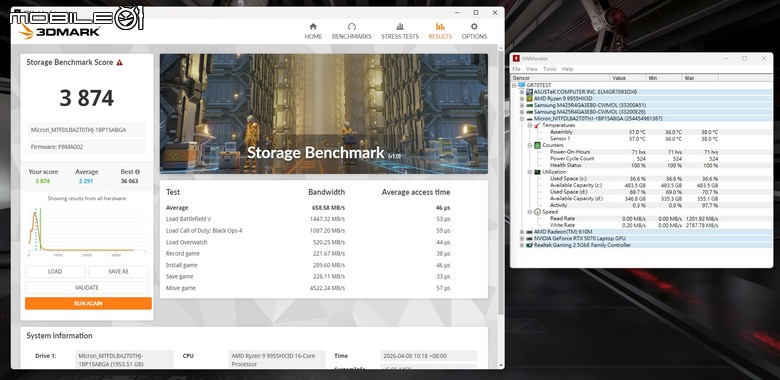Image resolution: width=780 pixels, height=380 pixels.
Task: Open the Tools menu in HWMonitor
Action: [x=550, y=69]
